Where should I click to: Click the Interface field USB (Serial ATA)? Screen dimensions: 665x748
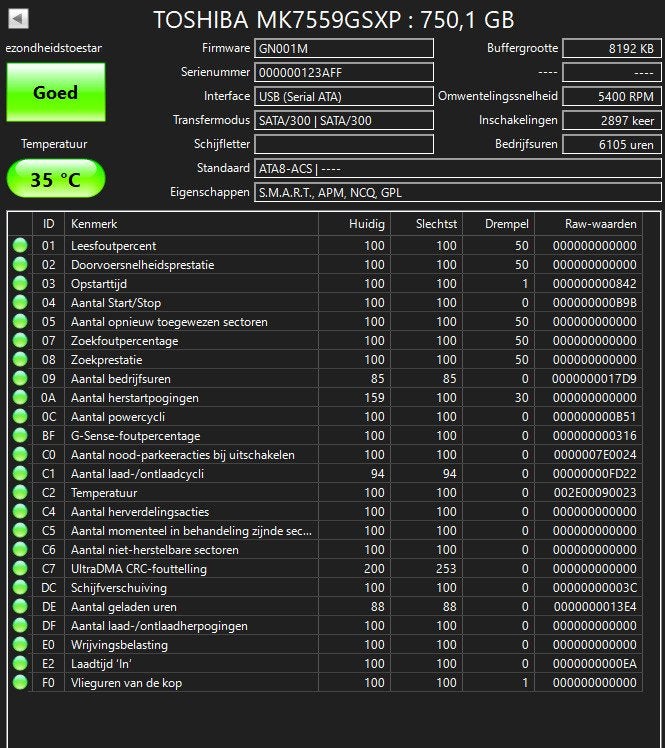[344, 96]
